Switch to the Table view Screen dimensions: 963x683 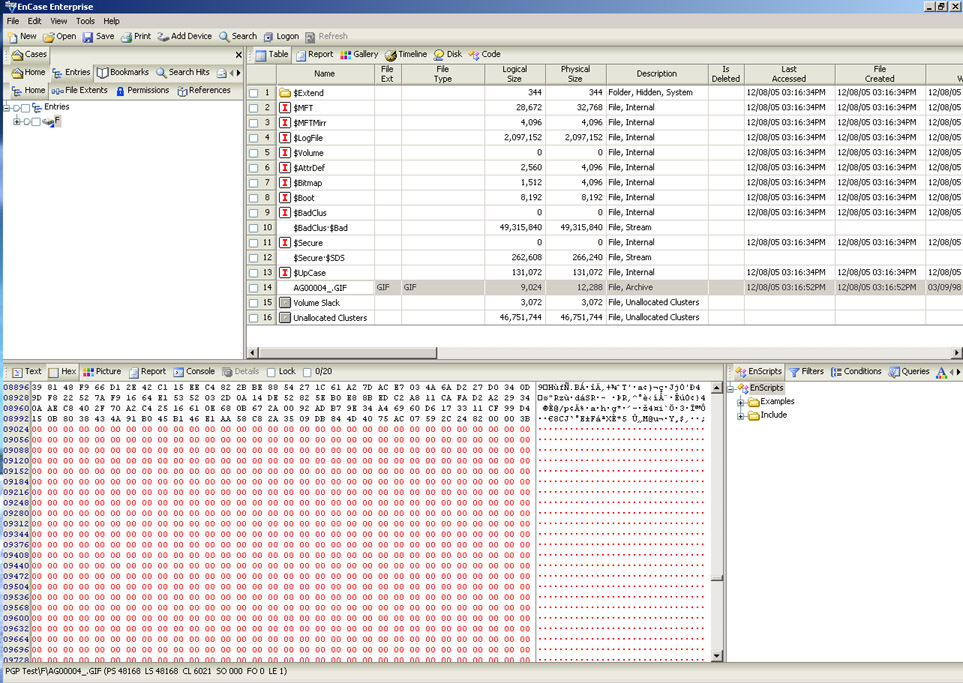point(271,55)
